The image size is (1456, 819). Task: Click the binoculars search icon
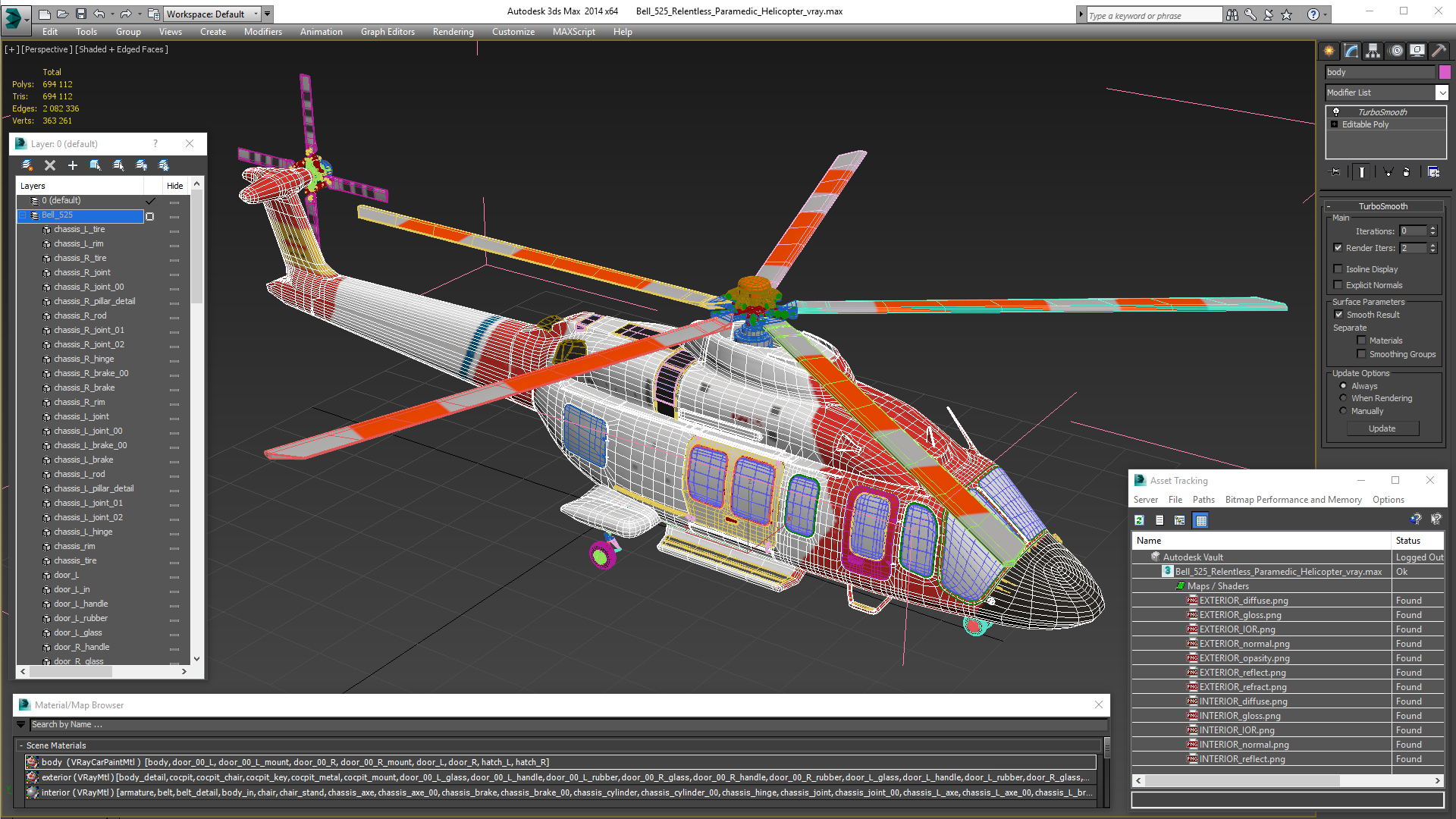1232,14
